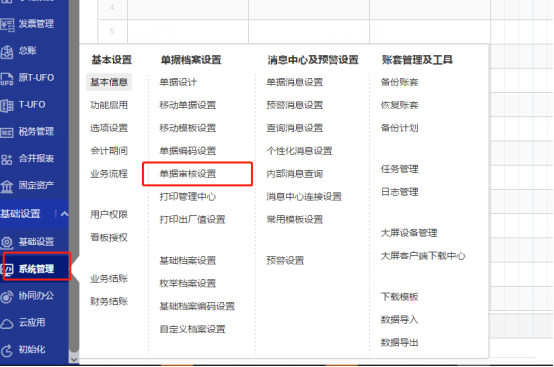Open 移动单据设置 entry
554x367 pixels.
[188, 105]
